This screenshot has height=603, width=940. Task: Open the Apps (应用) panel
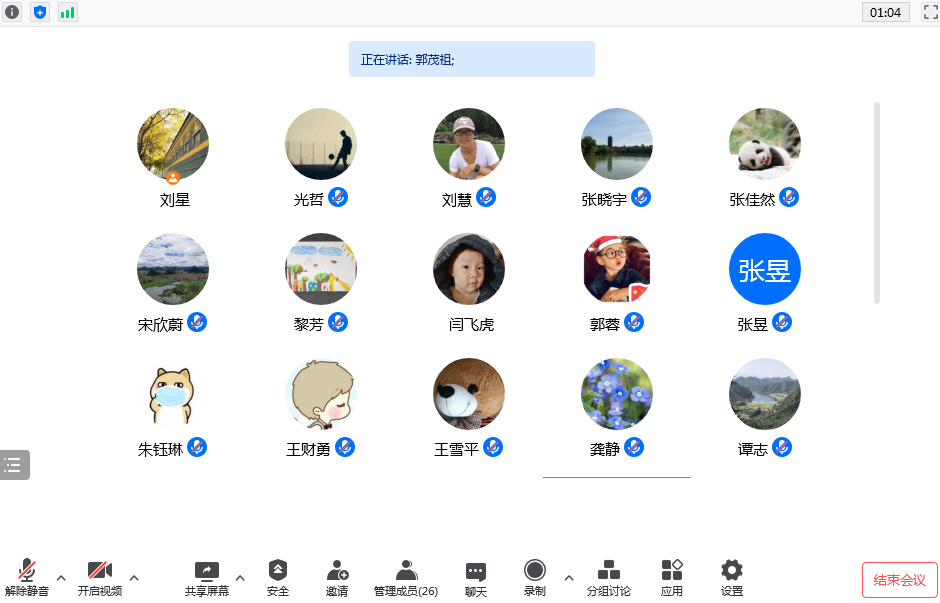pyautogui.click(x=672, y=578)
